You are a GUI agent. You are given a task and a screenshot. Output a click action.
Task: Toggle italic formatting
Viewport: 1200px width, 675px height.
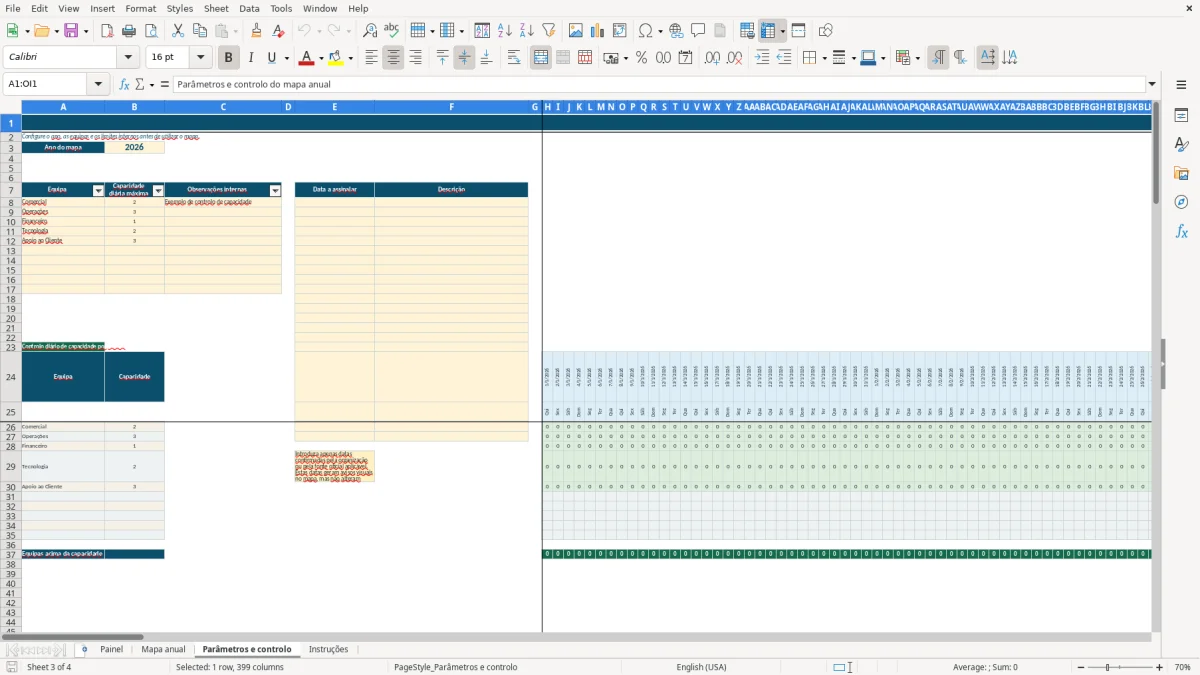coord(251,58)
